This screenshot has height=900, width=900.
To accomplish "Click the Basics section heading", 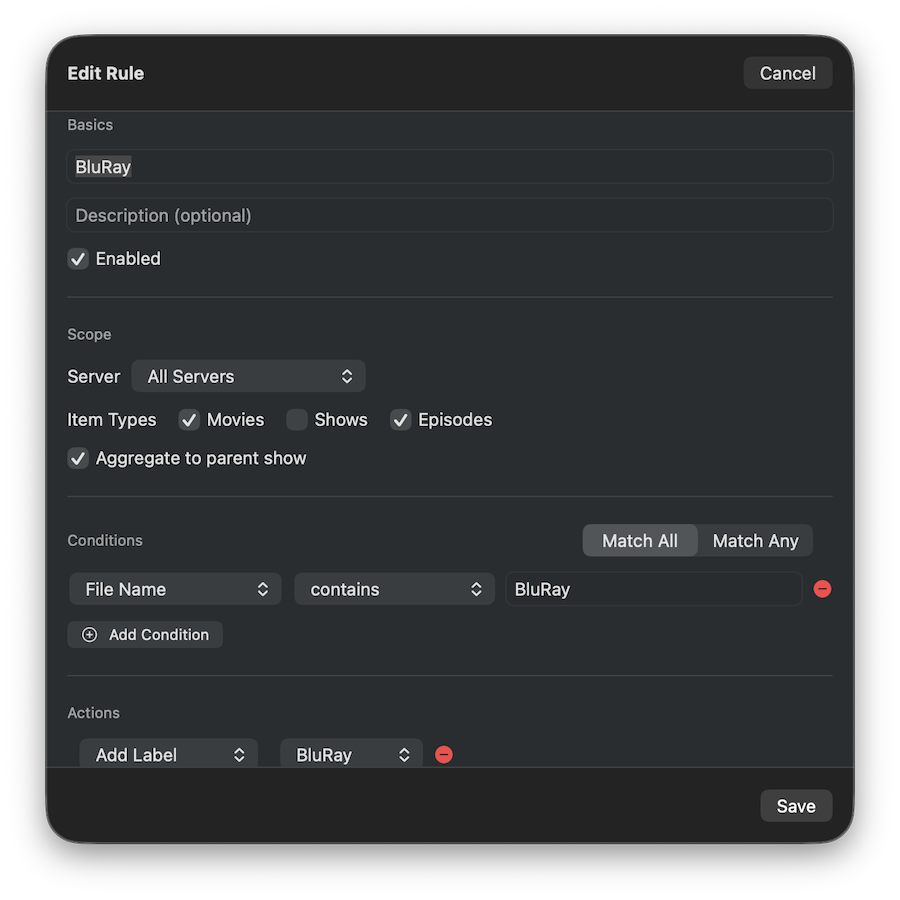I will pos(90,125).
